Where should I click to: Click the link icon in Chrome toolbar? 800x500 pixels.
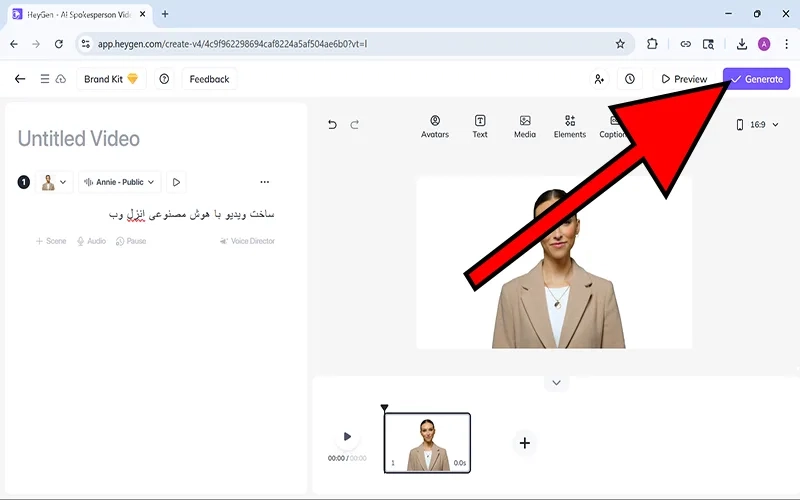coord(685,44)
